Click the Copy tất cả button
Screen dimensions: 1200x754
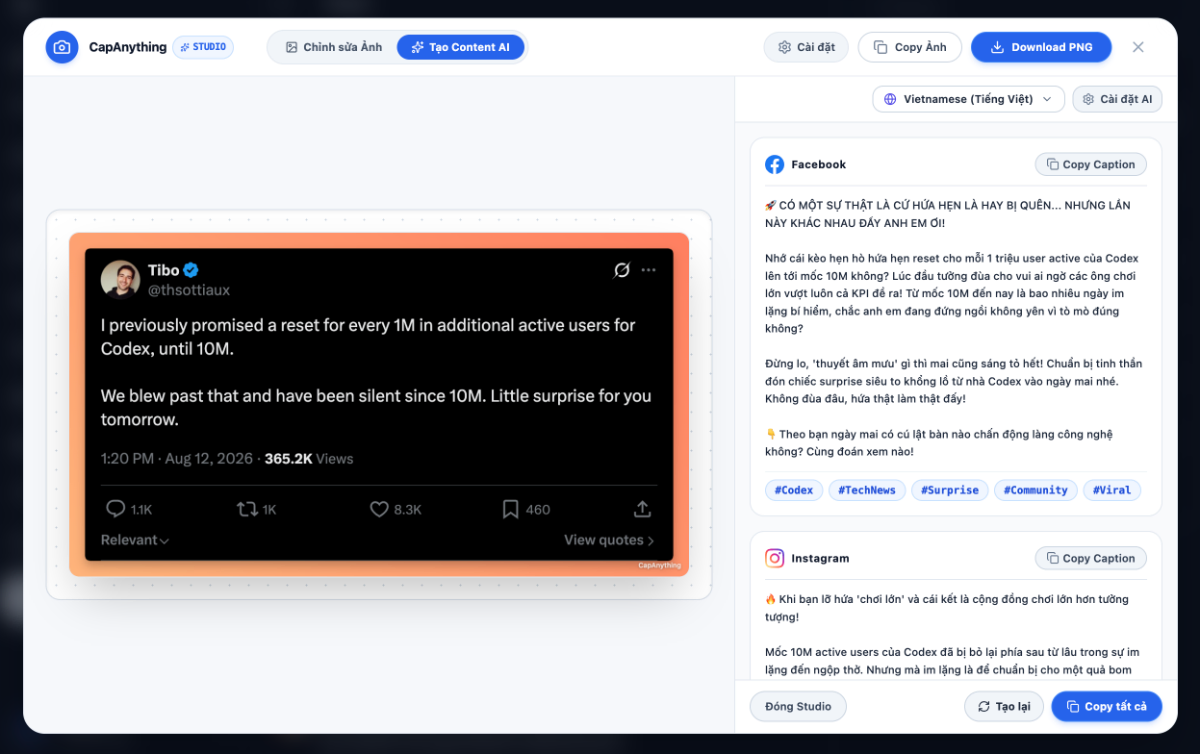tap(1107, 706)
